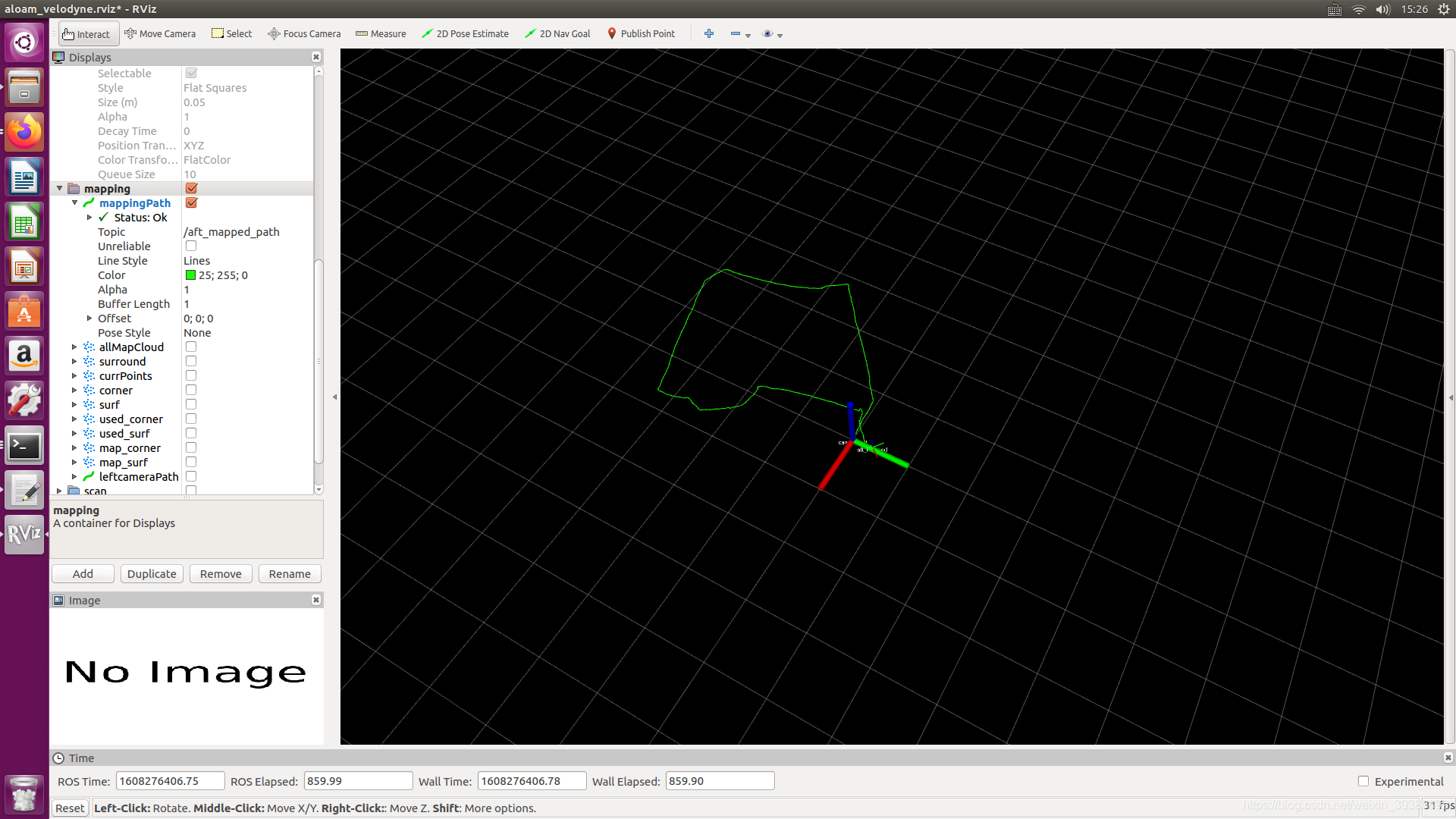This screenshot has width=1456, height=819.
Task: Enable the allMapCloud display
Action: [191, 347]
